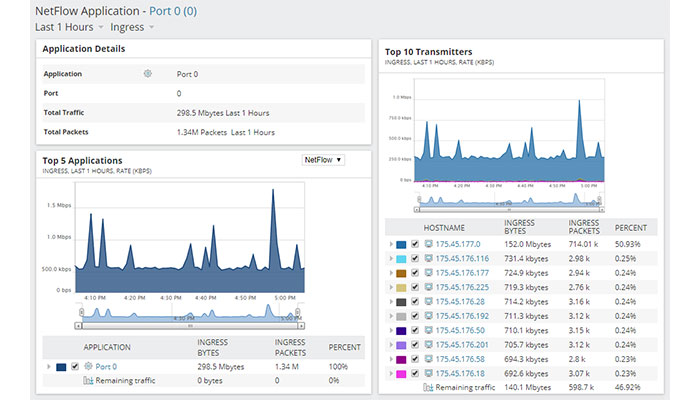Click the gear icon beside Port 0 link
This screenshot has width=700, height=400.
pyautogui.click(x=88, y=367)
